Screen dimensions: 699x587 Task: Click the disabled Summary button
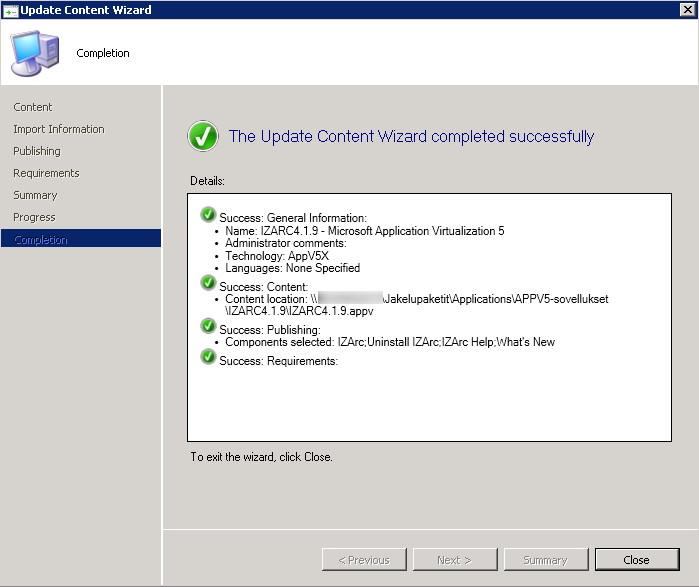(546, 559)
